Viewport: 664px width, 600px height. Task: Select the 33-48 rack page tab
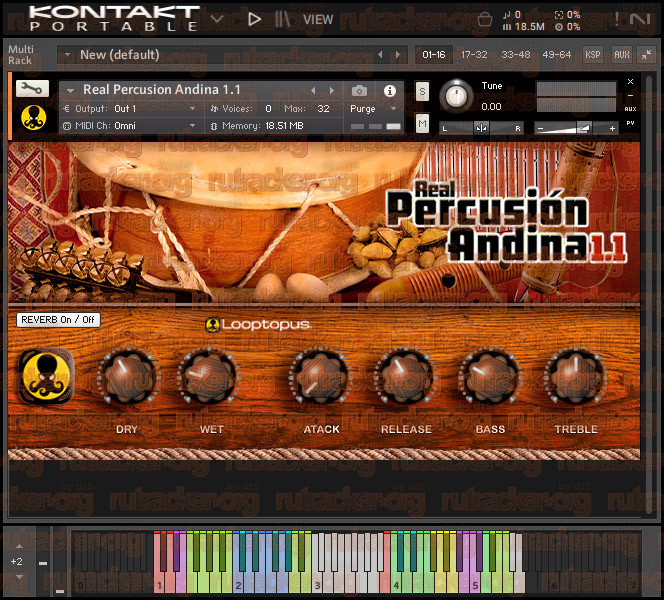pos(515,55)
